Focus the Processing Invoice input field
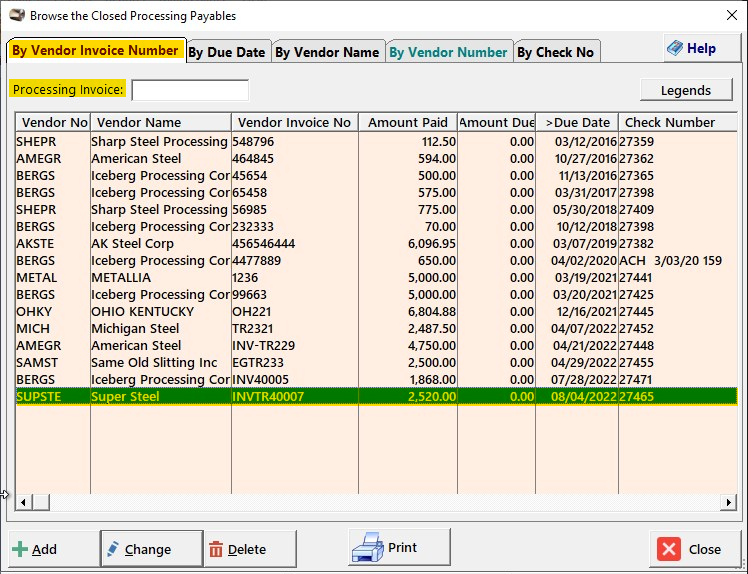This screenshot has width=748, height=574. 190,90
